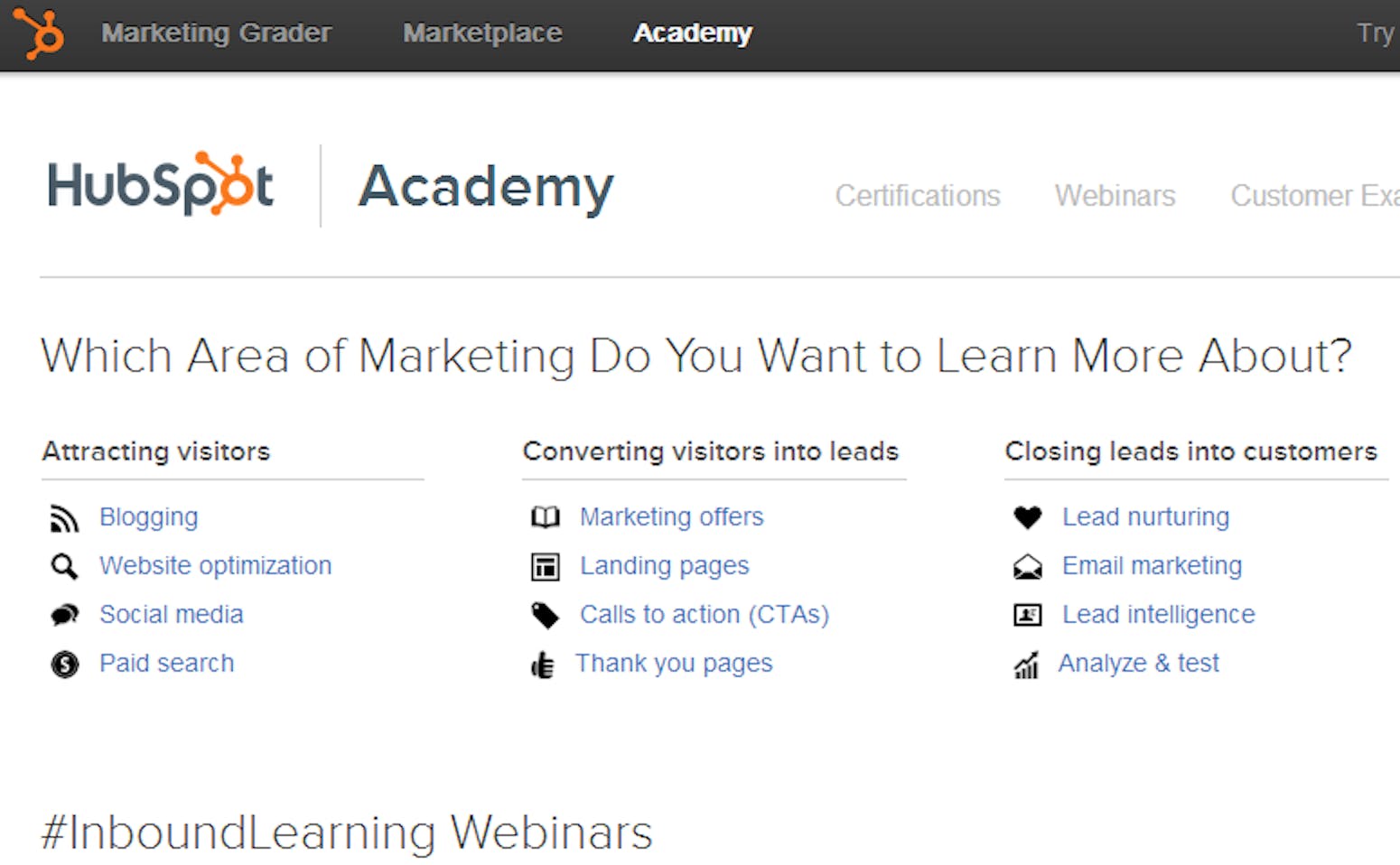This screenshot has height=865, width=1400.
Task: Open the Lead nurturing link
Action: coord(1146,517)
